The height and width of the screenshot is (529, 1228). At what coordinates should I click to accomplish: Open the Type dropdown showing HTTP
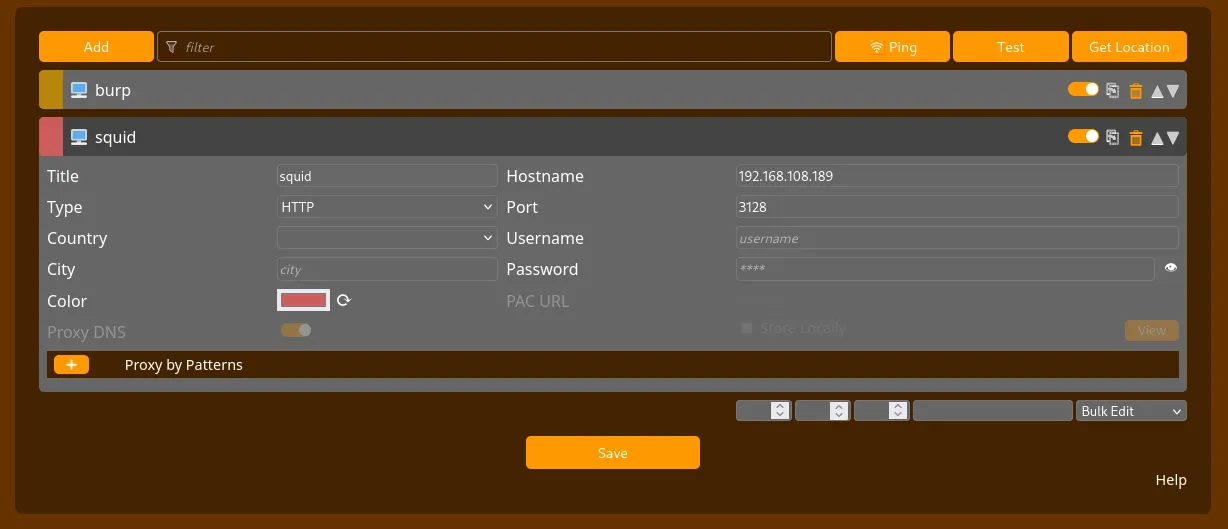tap(387, 207)
